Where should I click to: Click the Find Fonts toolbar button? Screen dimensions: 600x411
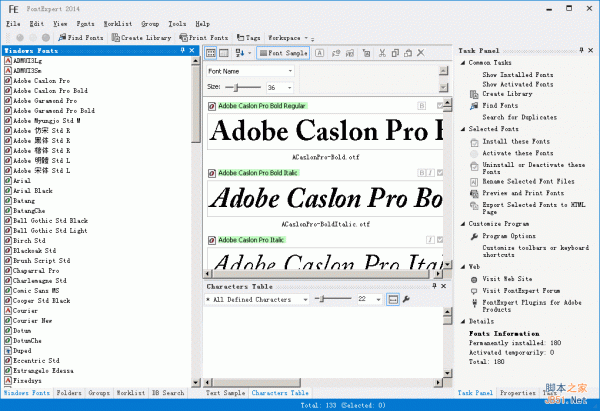81,38
